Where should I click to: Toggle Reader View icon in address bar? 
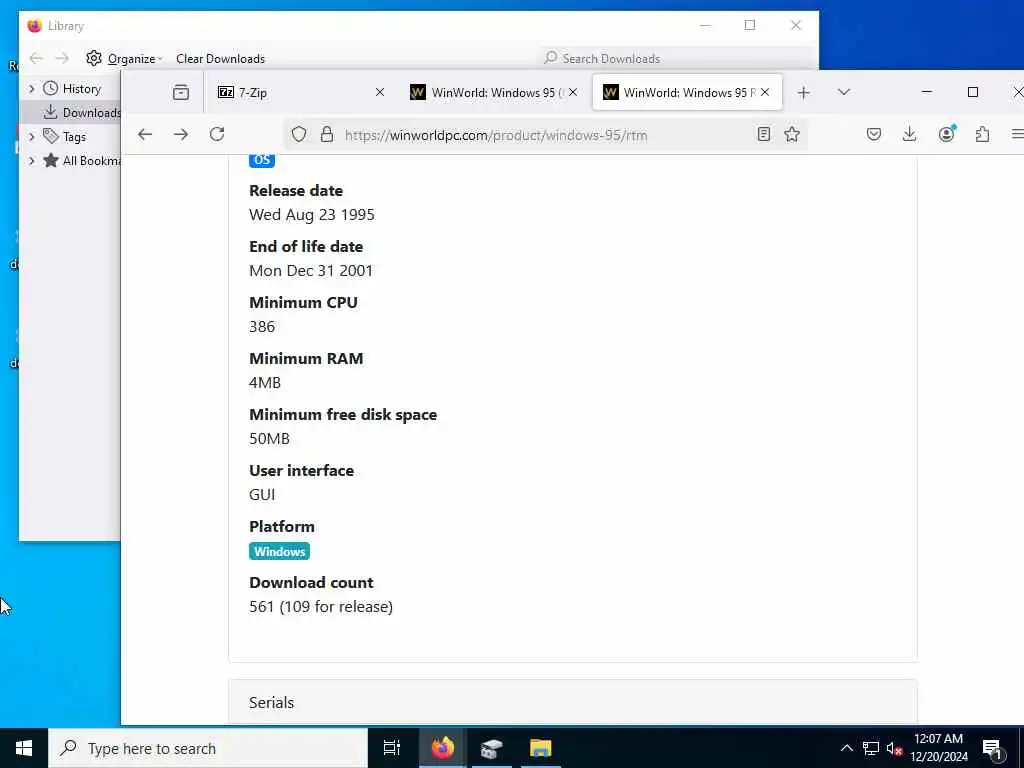[763, 135]
